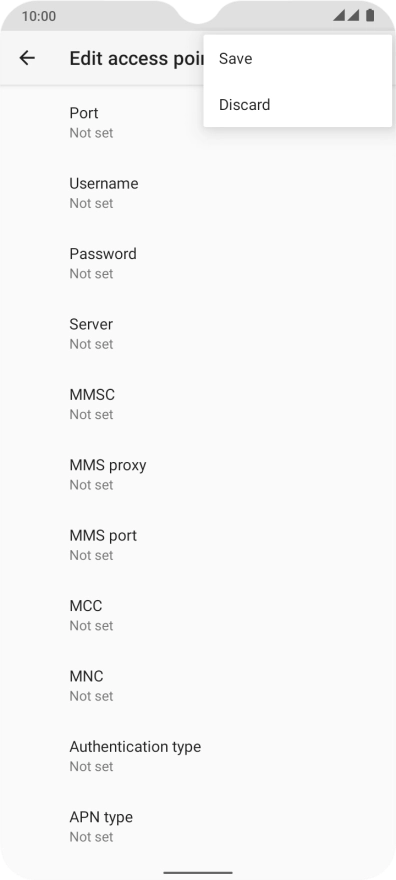Tap the second signal strength icon

[x=353, y=15]
